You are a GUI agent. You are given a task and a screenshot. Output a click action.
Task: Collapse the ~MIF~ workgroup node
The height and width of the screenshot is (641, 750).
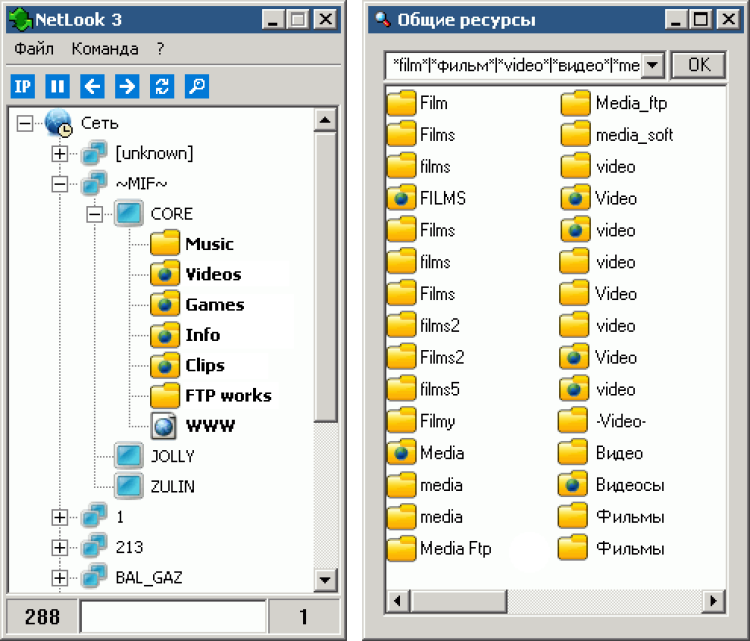(59, 184)
